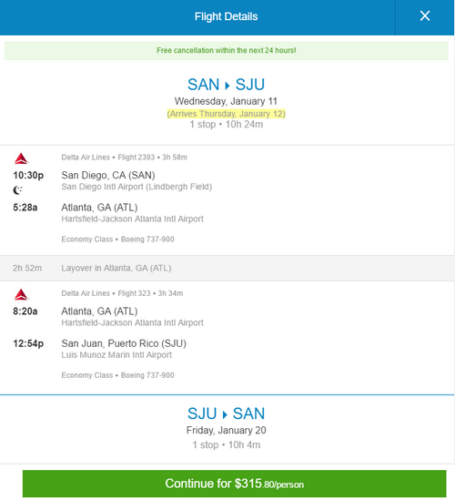Click the Friday, January 20 return date

[x=226, y=430]
